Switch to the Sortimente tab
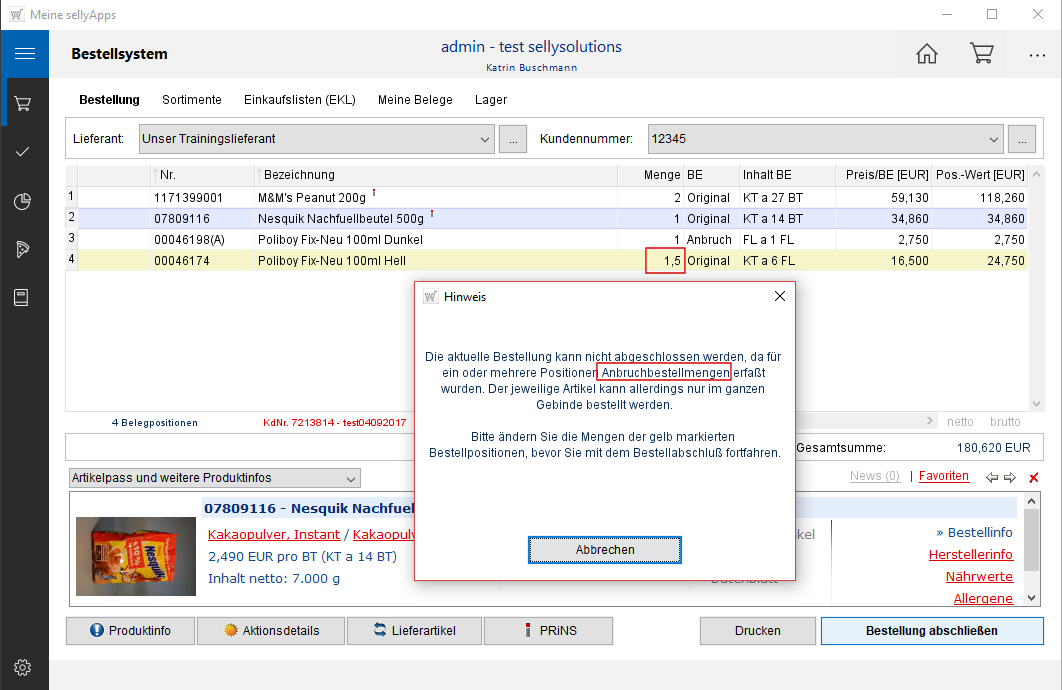Viewport: 1062px width, 690px height. coord(192,100)
